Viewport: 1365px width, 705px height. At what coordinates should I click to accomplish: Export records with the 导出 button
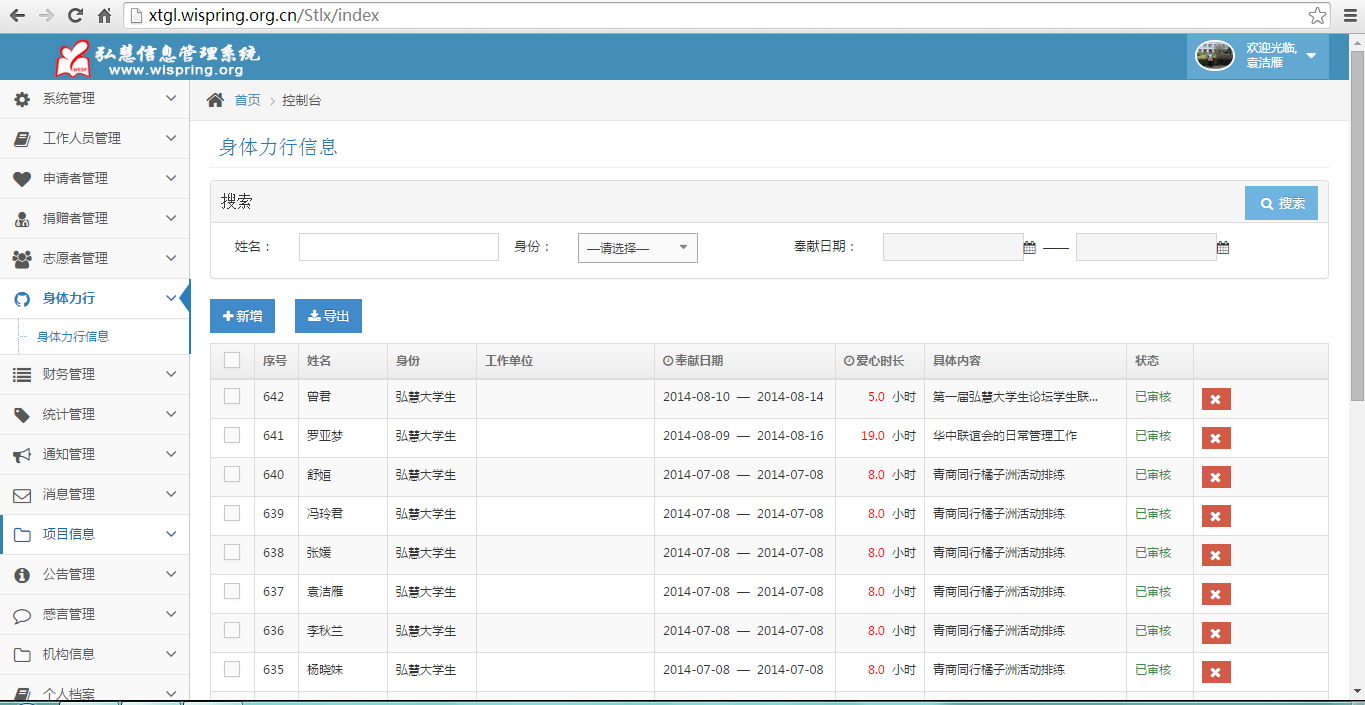click(327, 315)
